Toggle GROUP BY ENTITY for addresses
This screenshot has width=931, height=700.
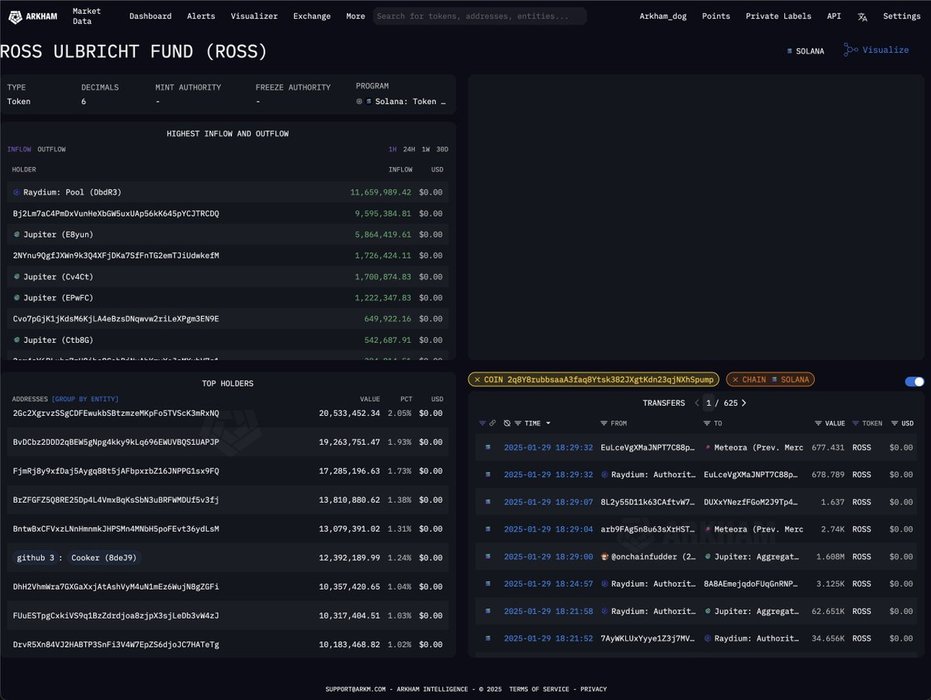tap(84, 399)
